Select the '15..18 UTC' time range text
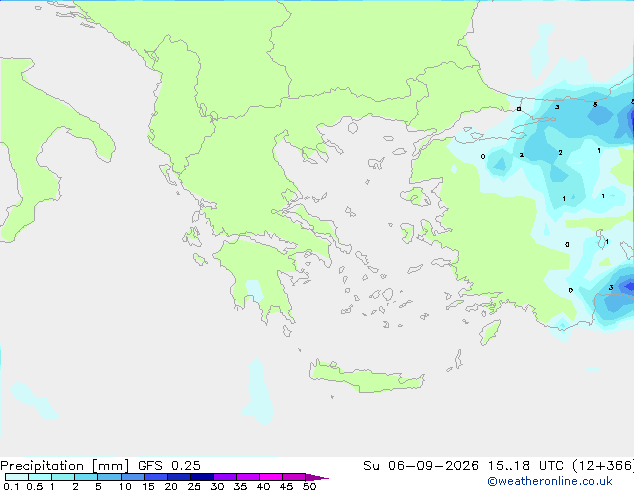 [525, 466]
